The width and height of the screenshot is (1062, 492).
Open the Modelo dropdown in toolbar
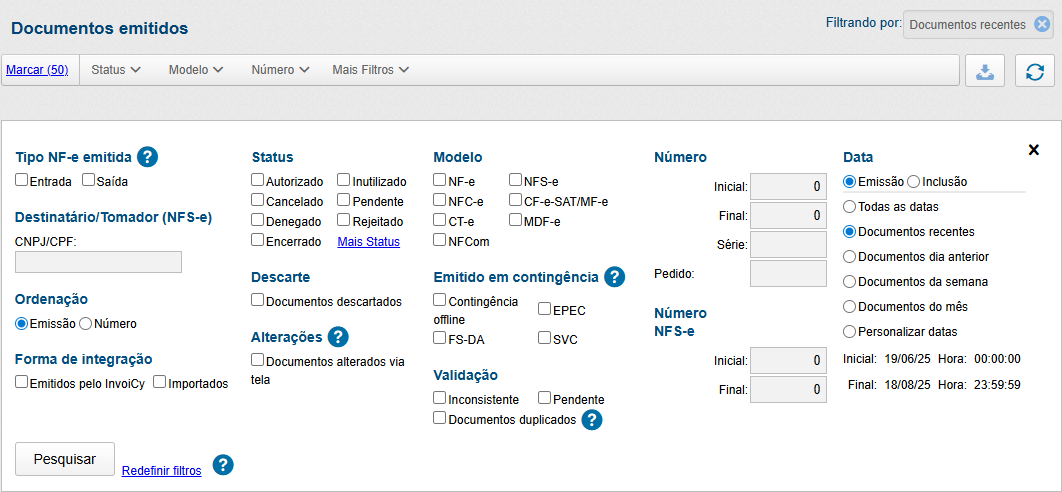(x=195, y=70)
